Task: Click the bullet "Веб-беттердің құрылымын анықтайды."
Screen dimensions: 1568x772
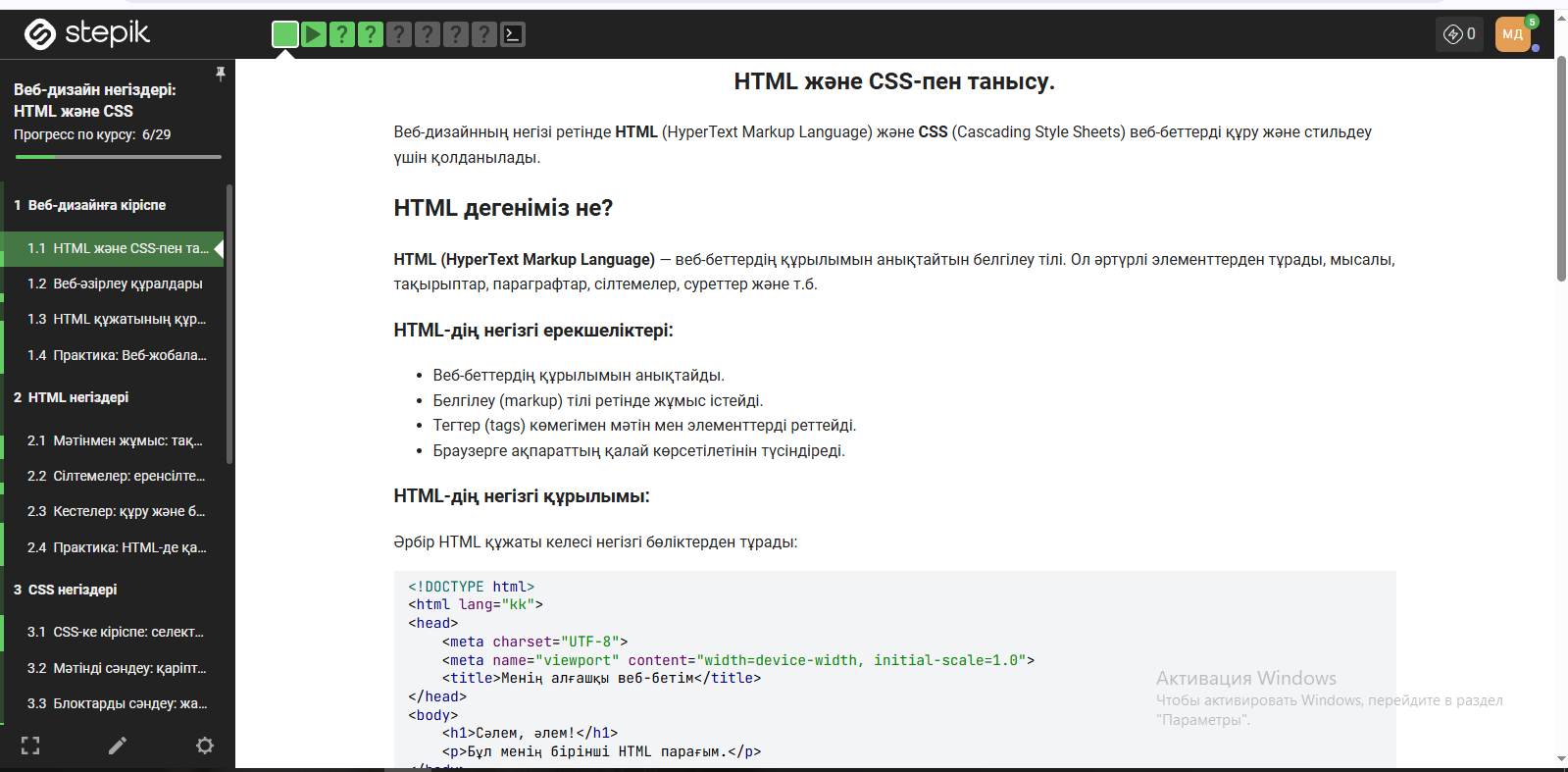Action: 579,376
